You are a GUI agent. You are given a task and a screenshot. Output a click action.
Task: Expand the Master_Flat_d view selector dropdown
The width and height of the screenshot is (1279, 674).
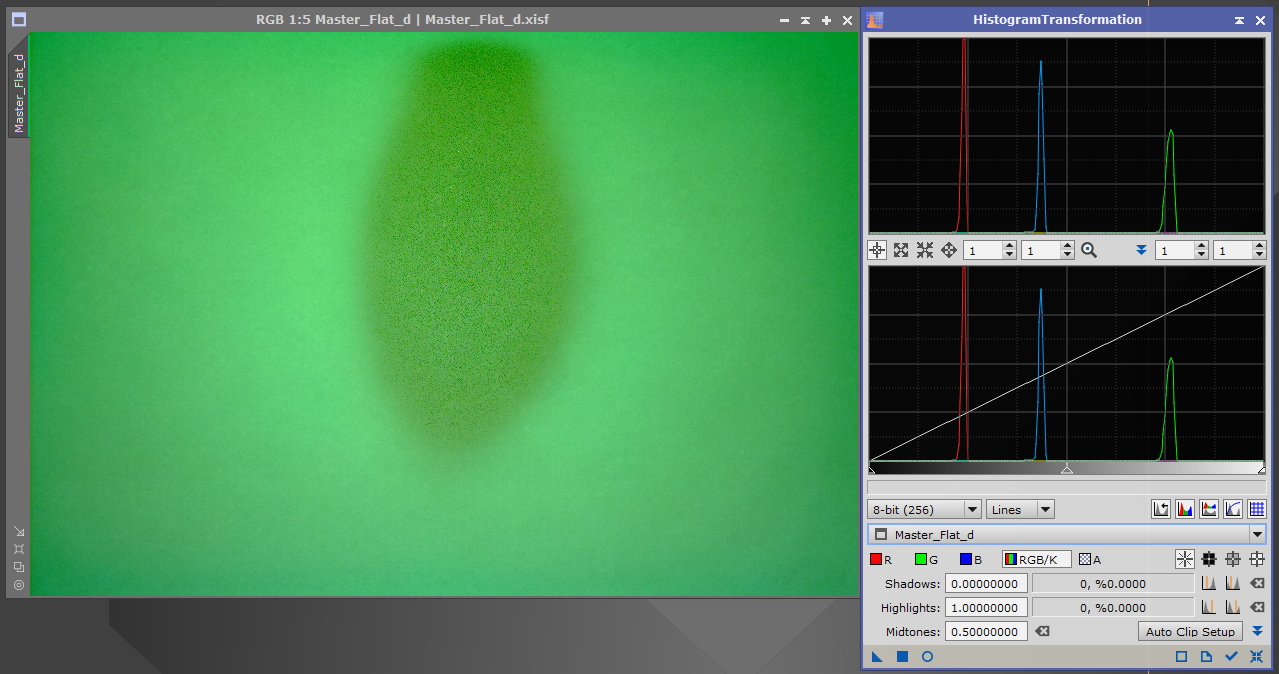(1256, 535)
